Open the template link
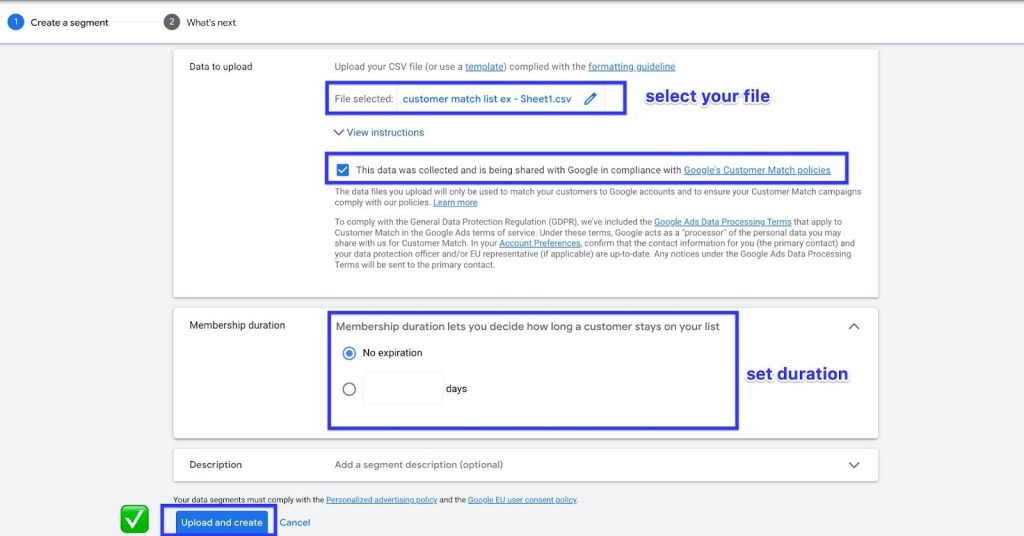The height and width of the screenshot is (536, 1024). tap(484, 67)
